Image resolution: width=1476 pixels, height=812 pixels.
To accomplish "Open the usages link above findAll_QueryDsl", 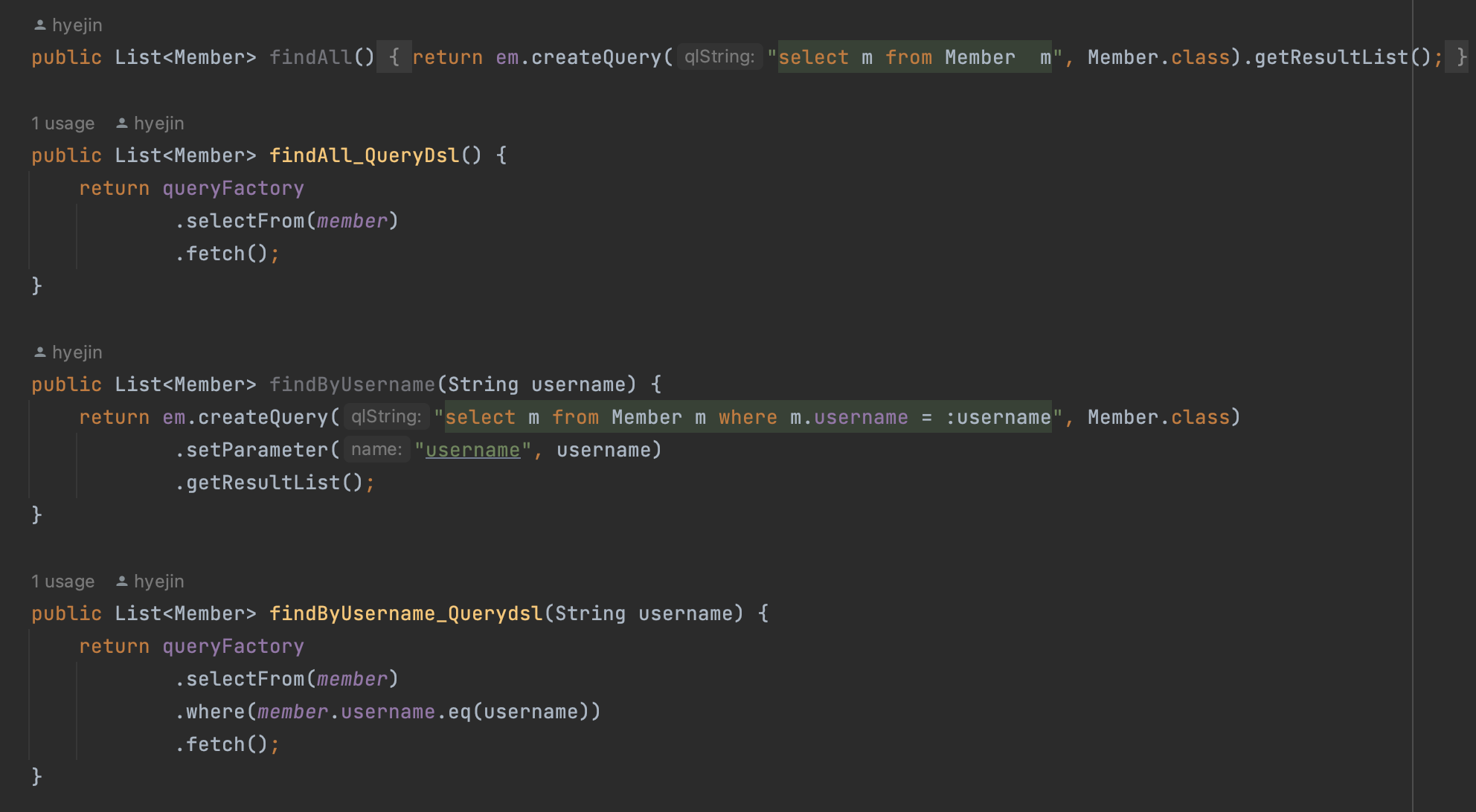I will (62, 123).
